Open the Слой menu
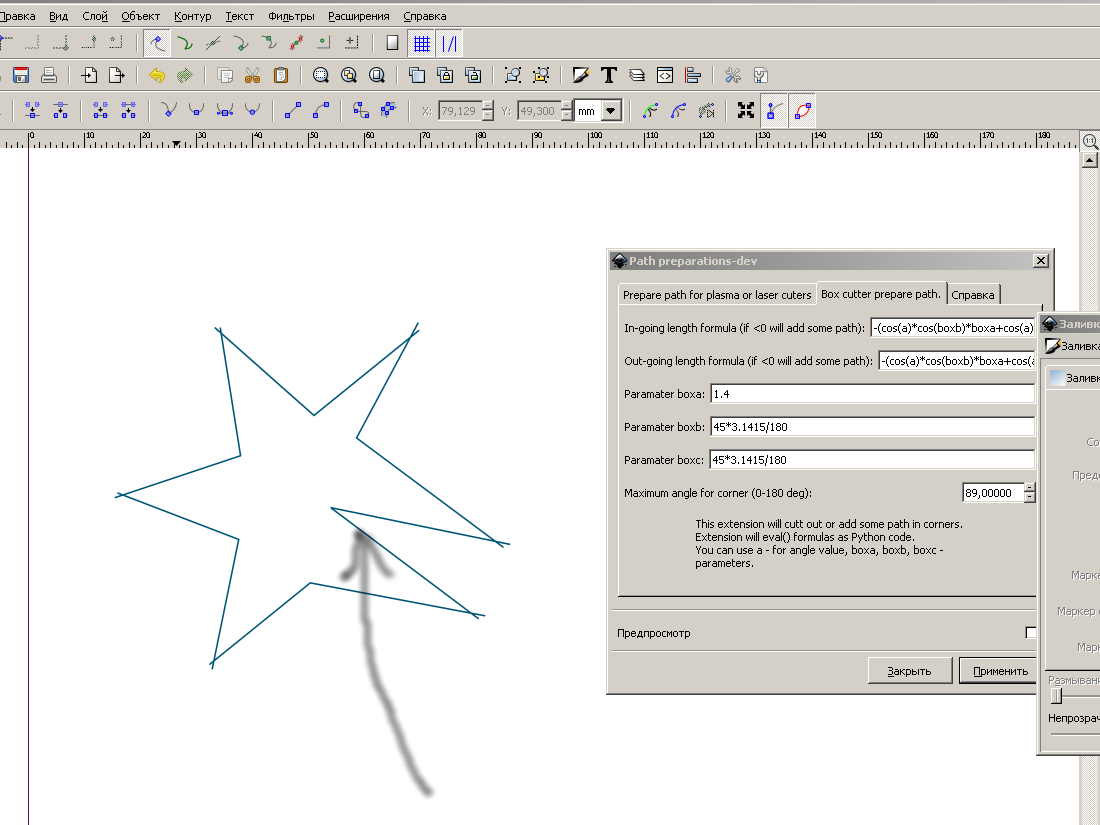The width and height of the screenshot is (1100, 825). 95,16
